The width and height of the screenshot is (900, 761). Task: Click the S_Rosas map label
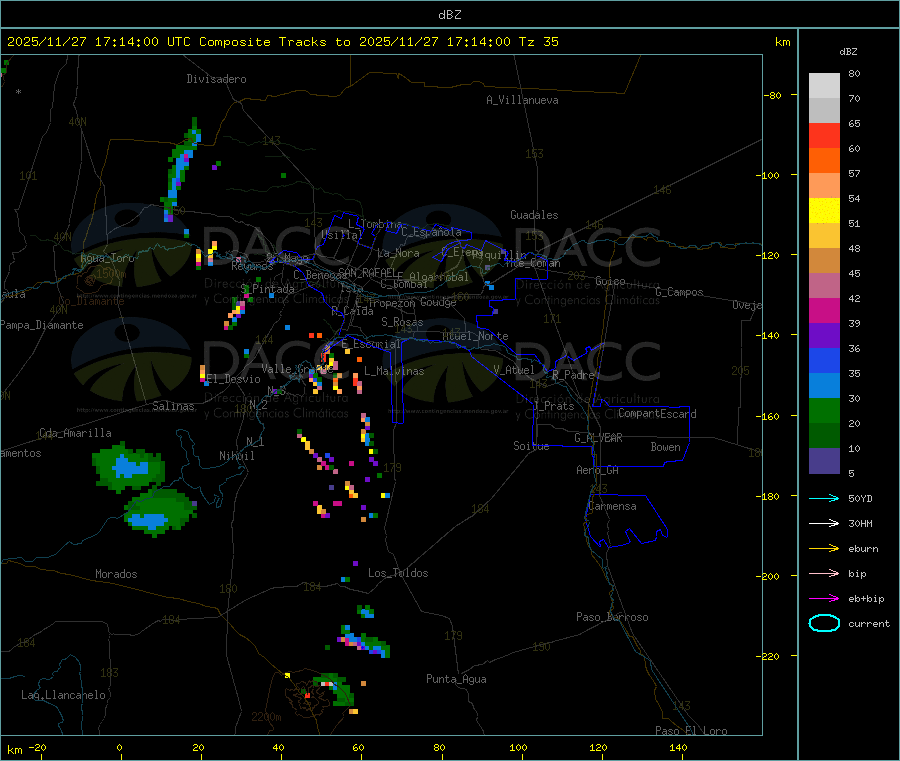(402, 322)
